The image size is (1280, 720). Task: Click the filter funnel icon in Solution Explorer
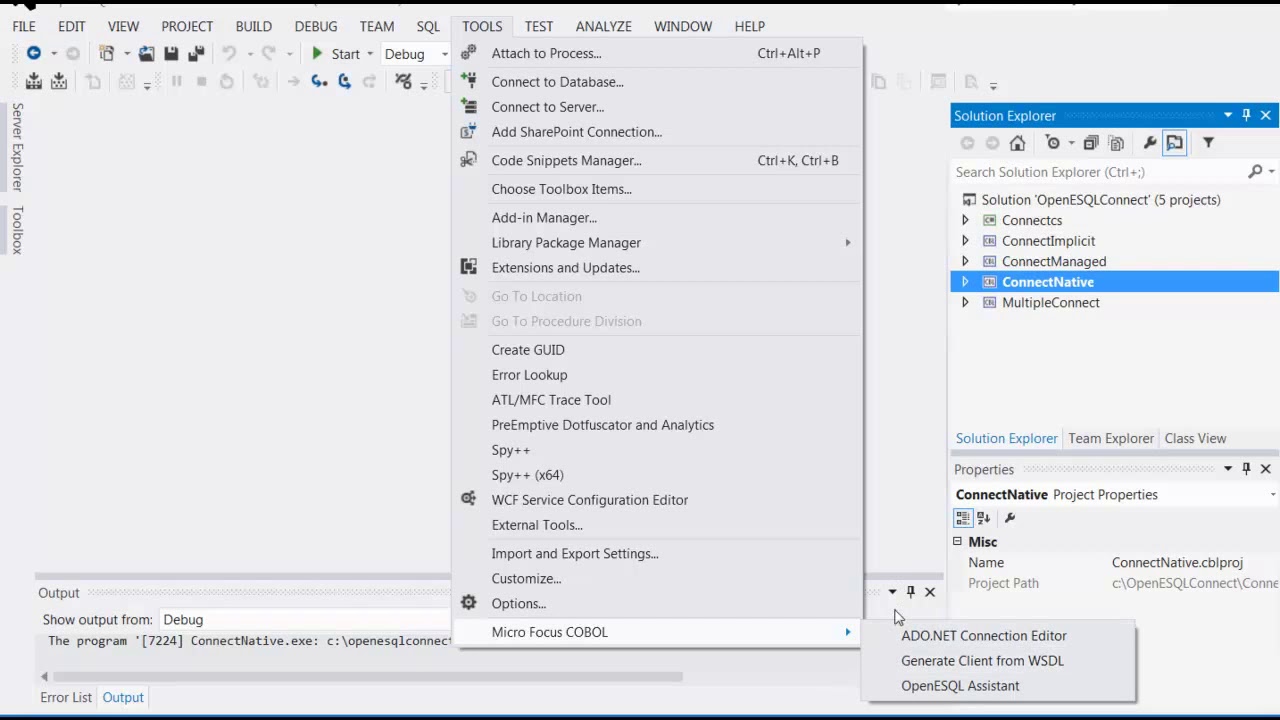(1208, 143)
